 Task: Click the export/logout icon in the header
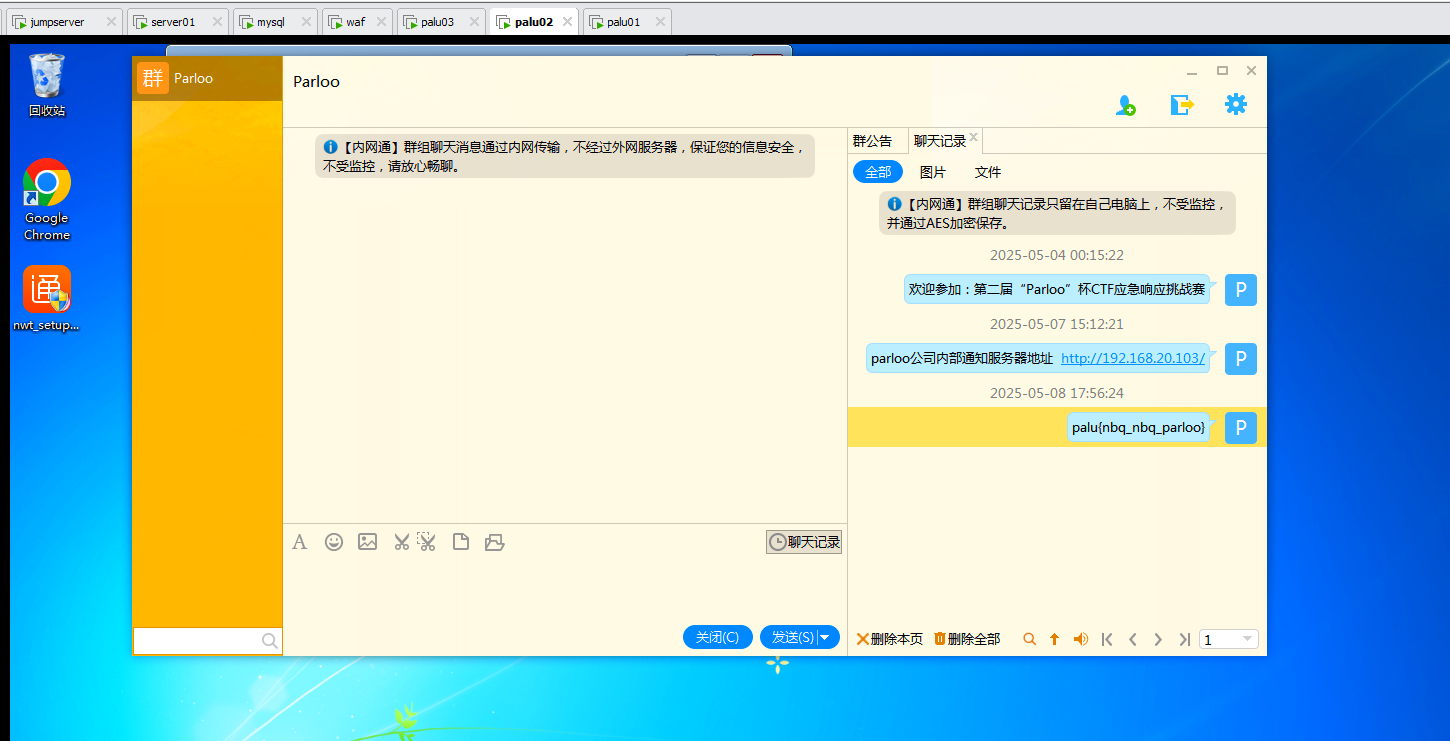tap(1182, 103)
